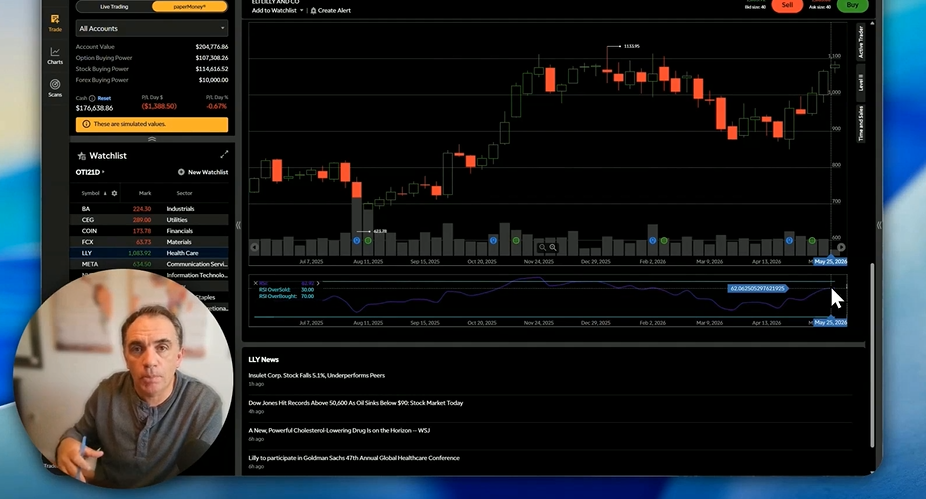Open the Insulet Corp. Stock Falls news article
926x499 pixels.
pos(317,376)
